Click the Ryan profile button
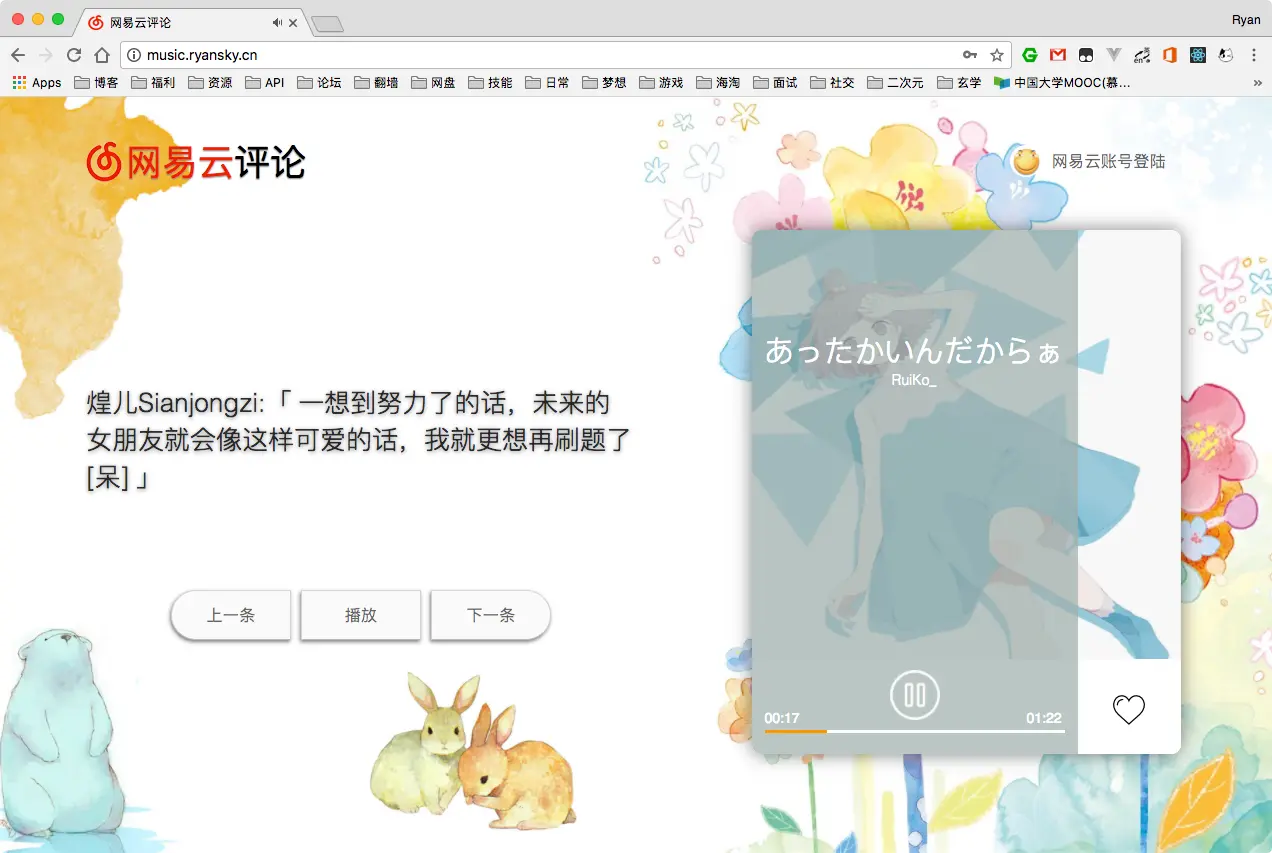 pos(1246,20)
